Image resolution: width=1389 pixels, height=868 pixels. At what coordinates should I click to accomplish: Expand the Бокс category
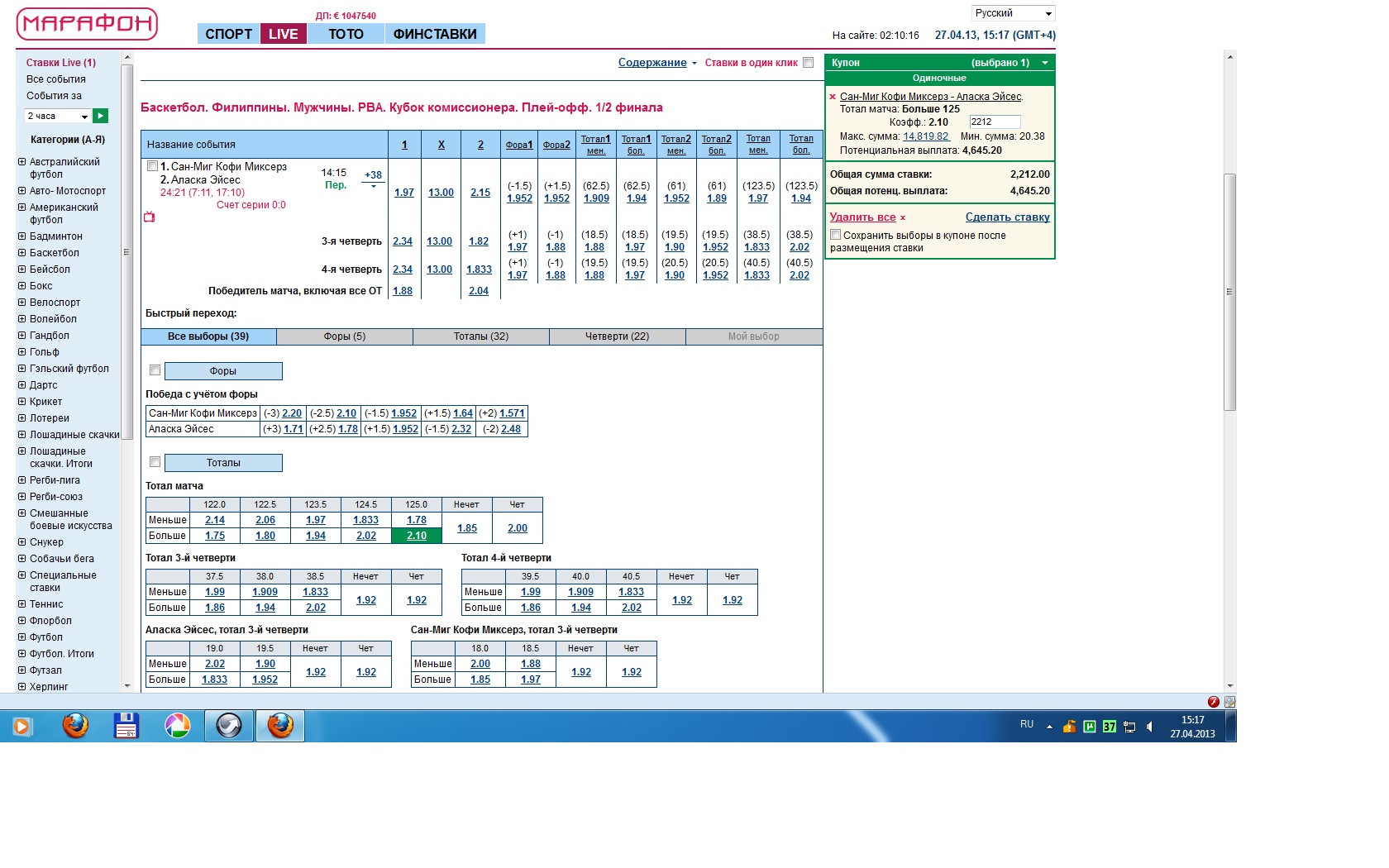22,286
